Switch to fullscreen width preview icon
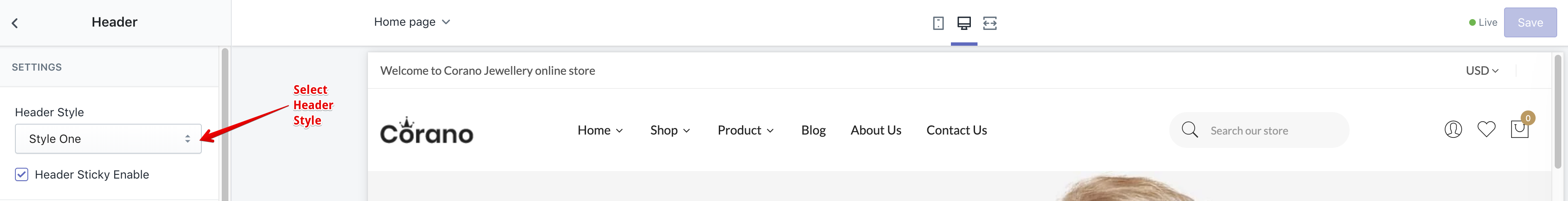The width and height of the screenshot is (1568, 201). 990,23
